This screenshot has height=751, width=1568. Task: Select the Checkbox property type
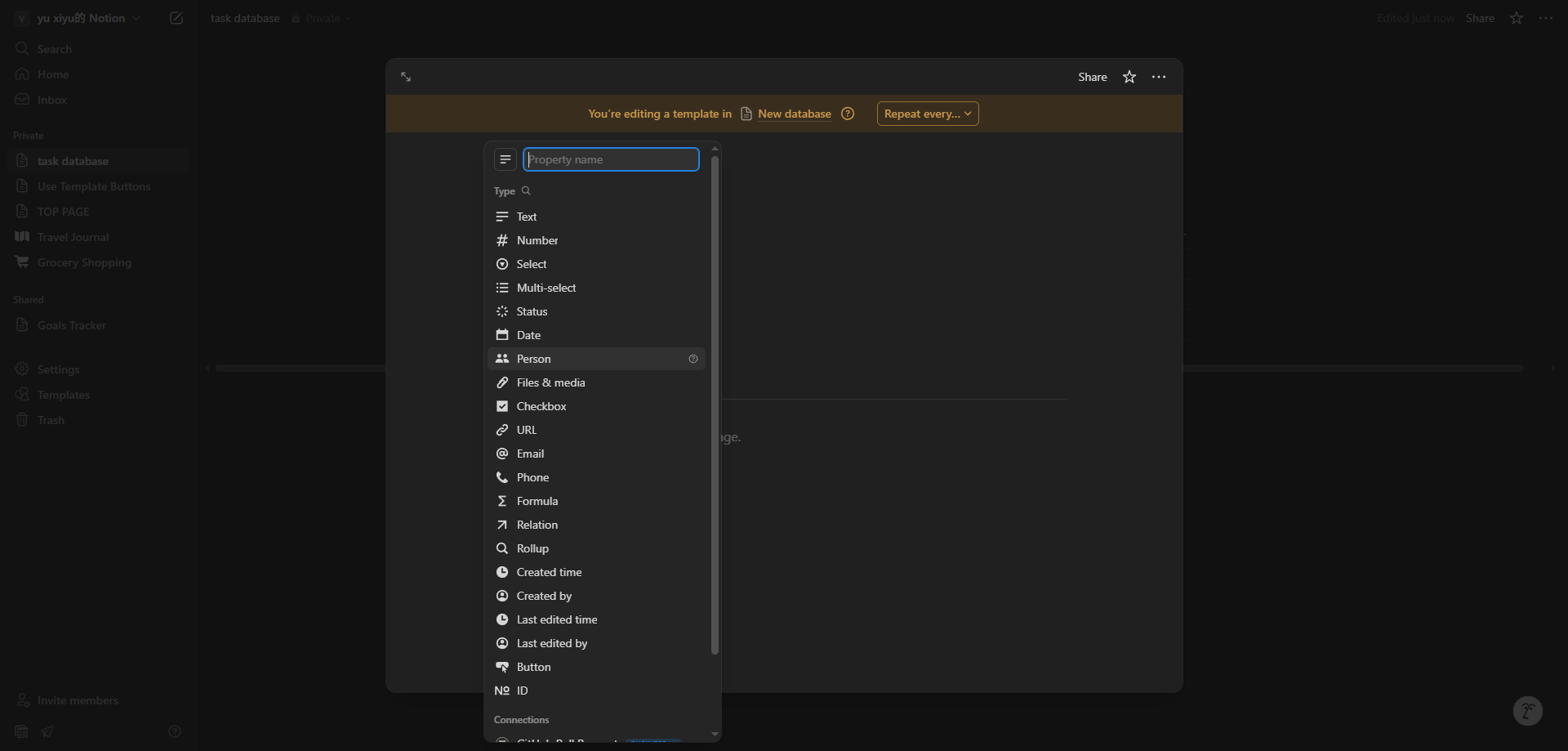(596, 406)
